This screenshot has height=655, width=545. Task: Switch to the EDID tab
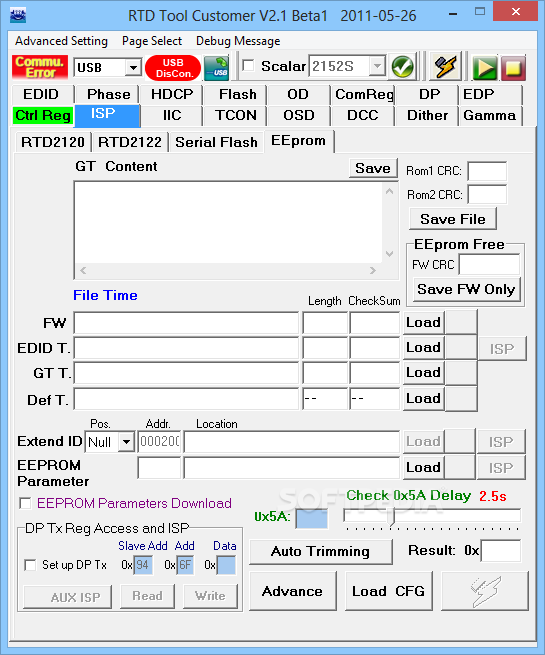click(41, 94)
